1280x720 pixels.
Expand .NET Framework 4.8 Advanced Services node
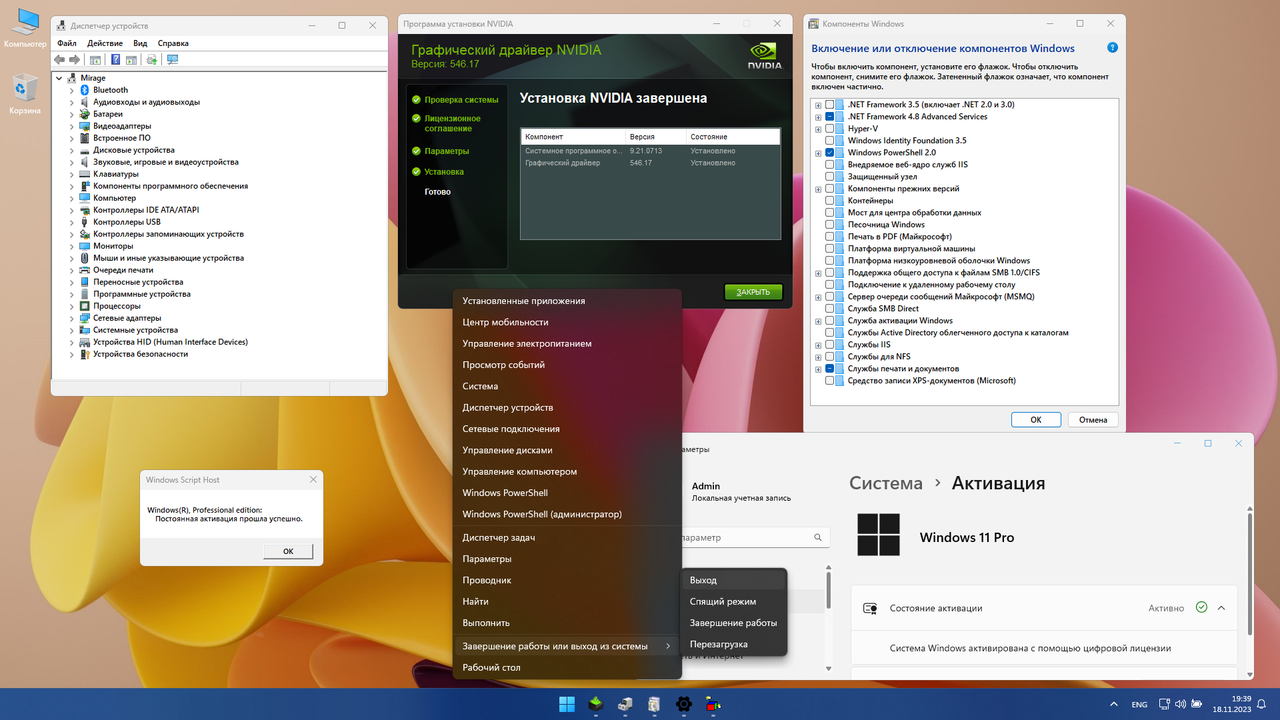tap(819, 117)
